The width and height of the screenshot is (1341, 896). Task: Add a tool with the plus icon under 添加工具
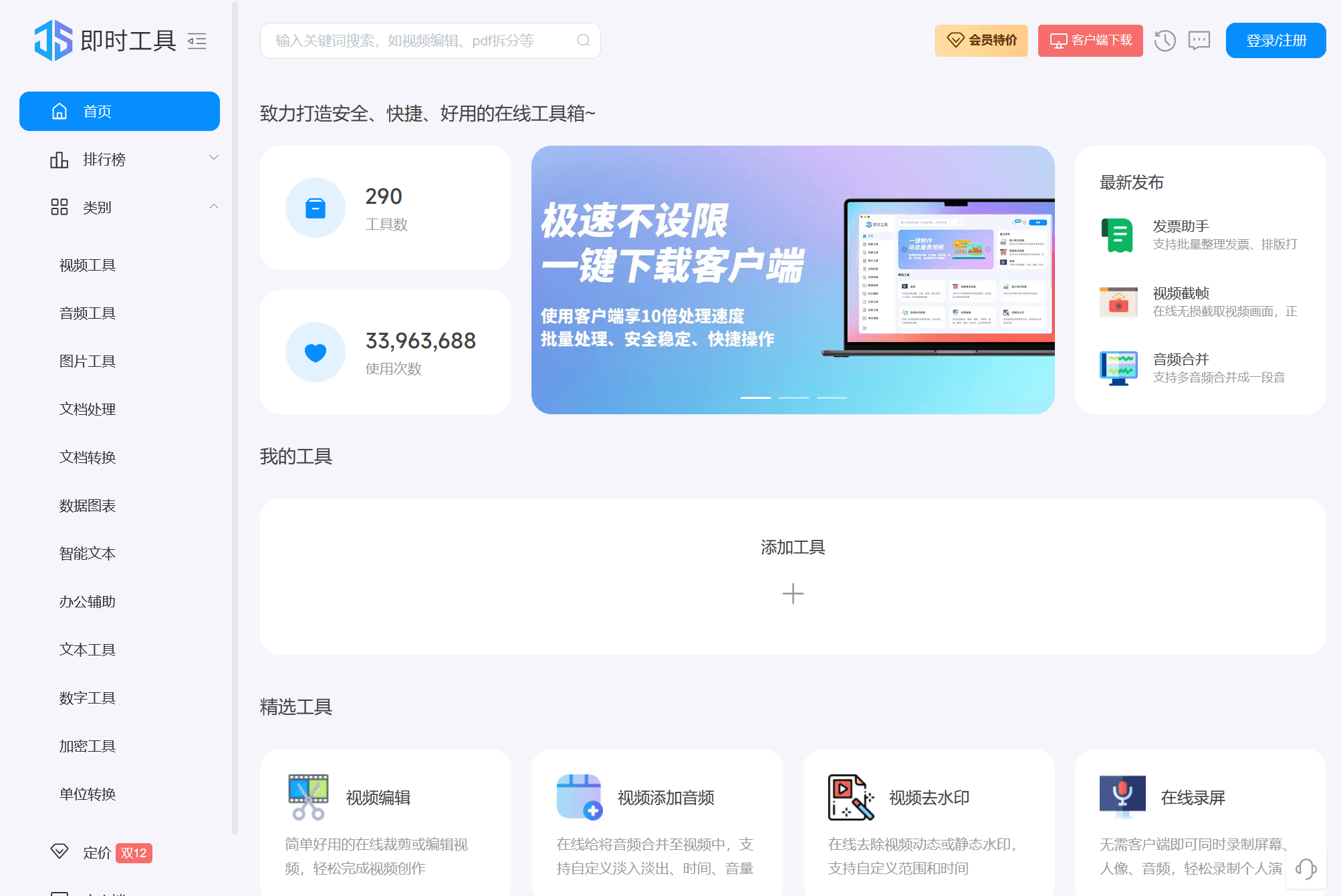click(x=794, y=593)
